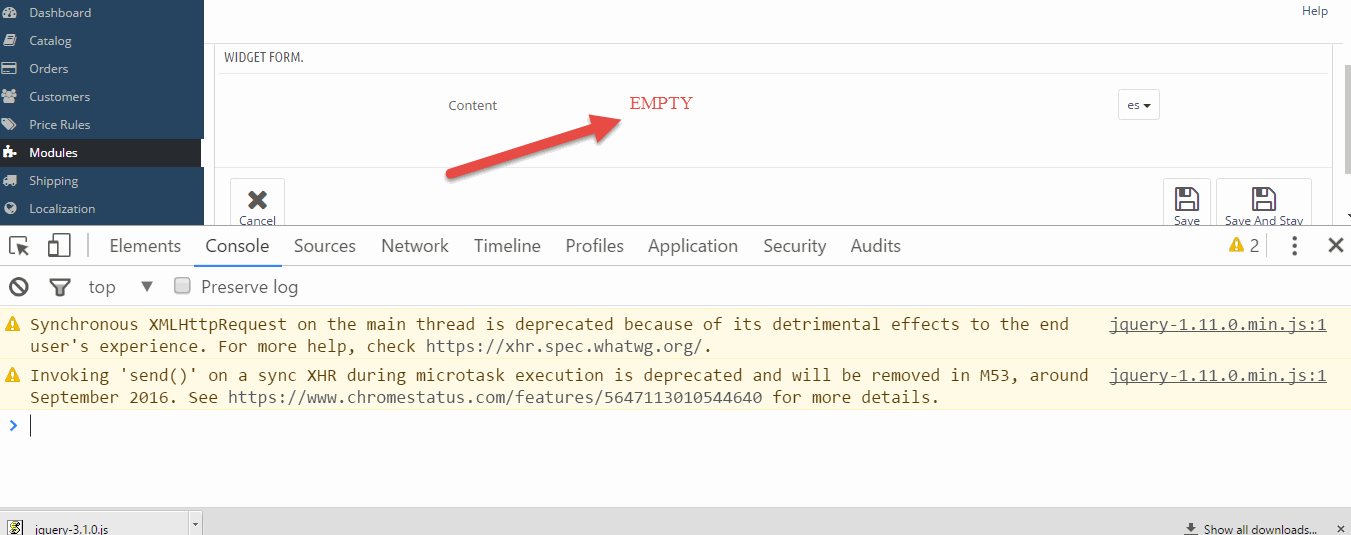1351x535 pixels.
Task: Open the downloaded jquery-3.1.0.js file
Action: pos(94,526)
